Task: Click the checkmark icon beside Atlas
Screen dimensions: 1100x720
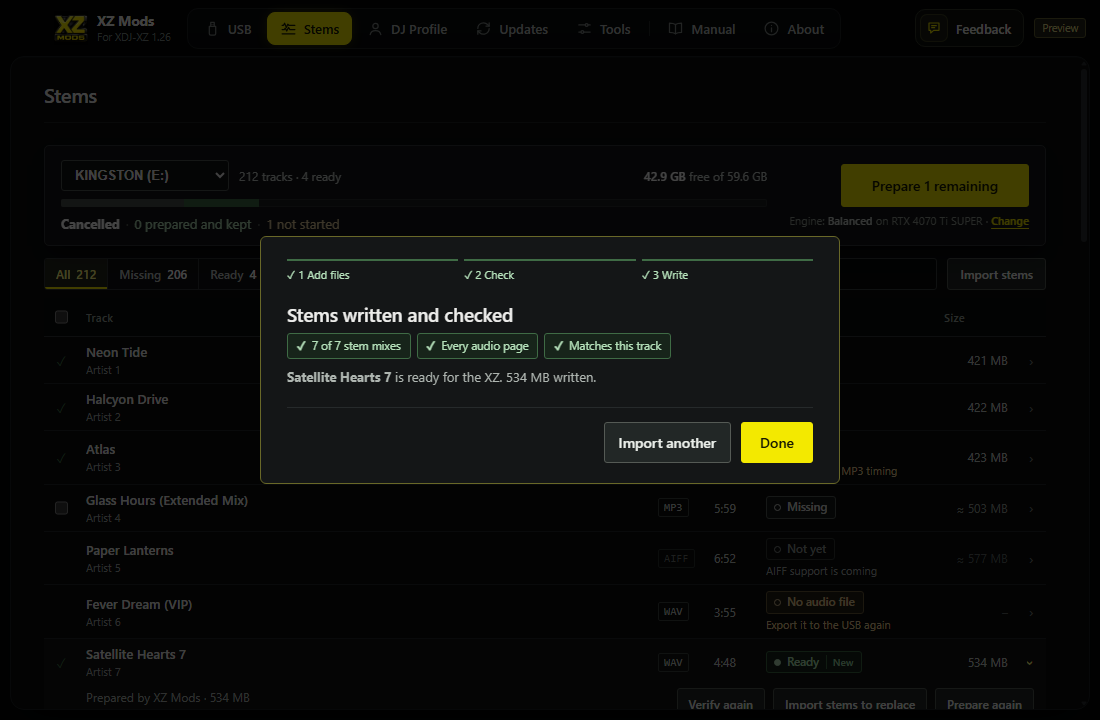Action: pos(62,458)
